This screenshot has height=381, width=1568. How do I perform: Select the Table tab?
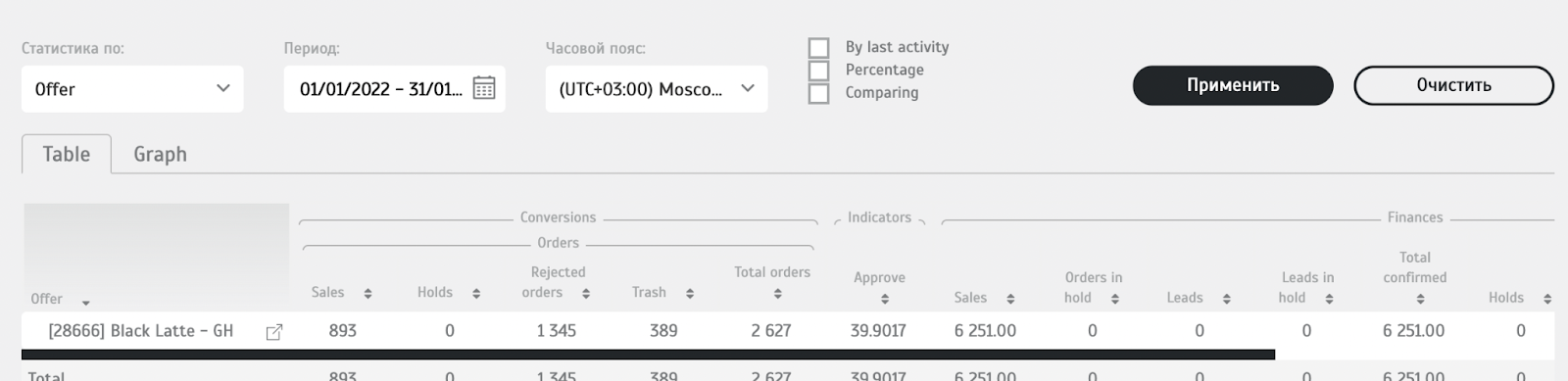67,155
